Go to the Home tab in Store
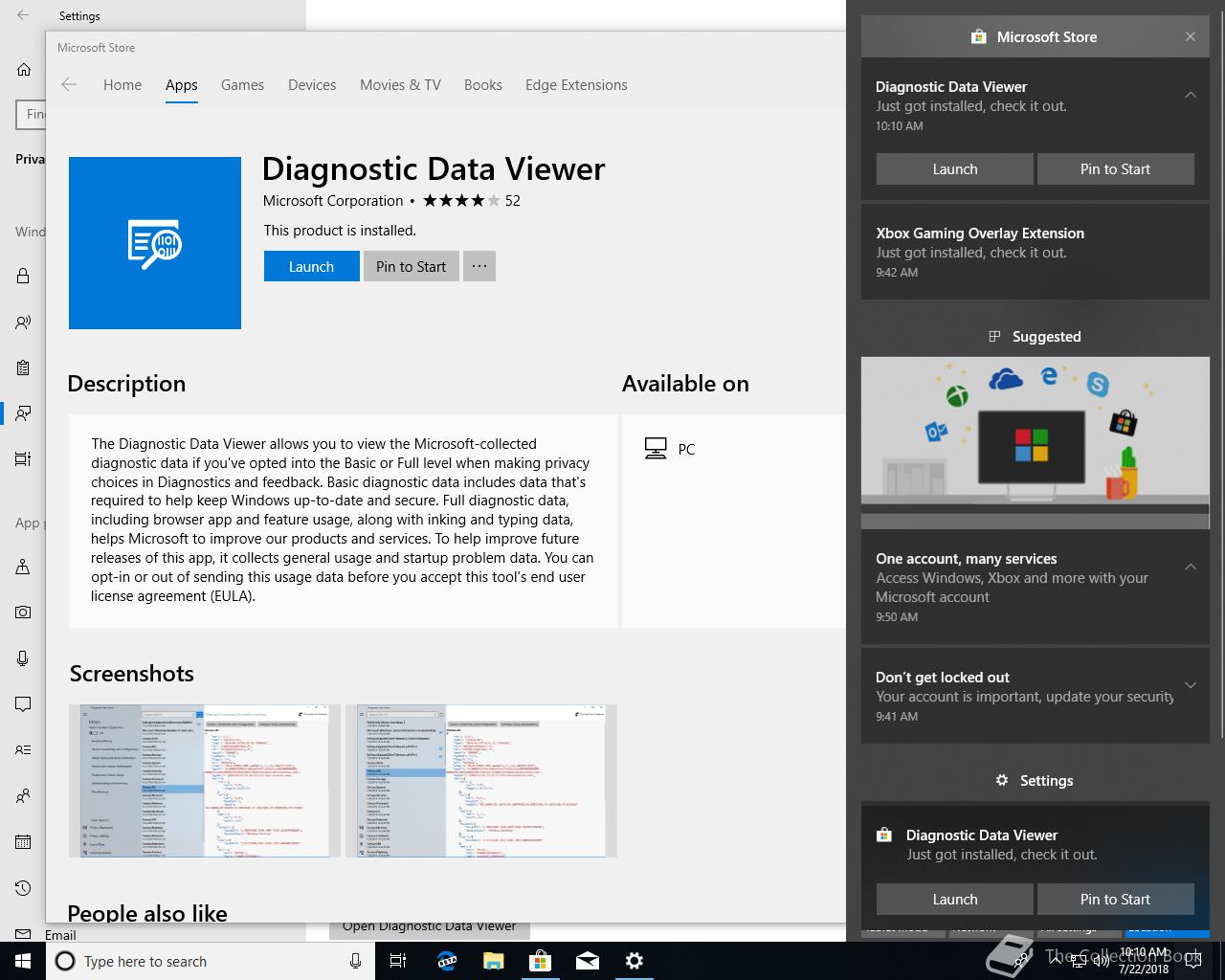Image resolution: width=1225 pixels, height=980 pixels. click(122, 84)
